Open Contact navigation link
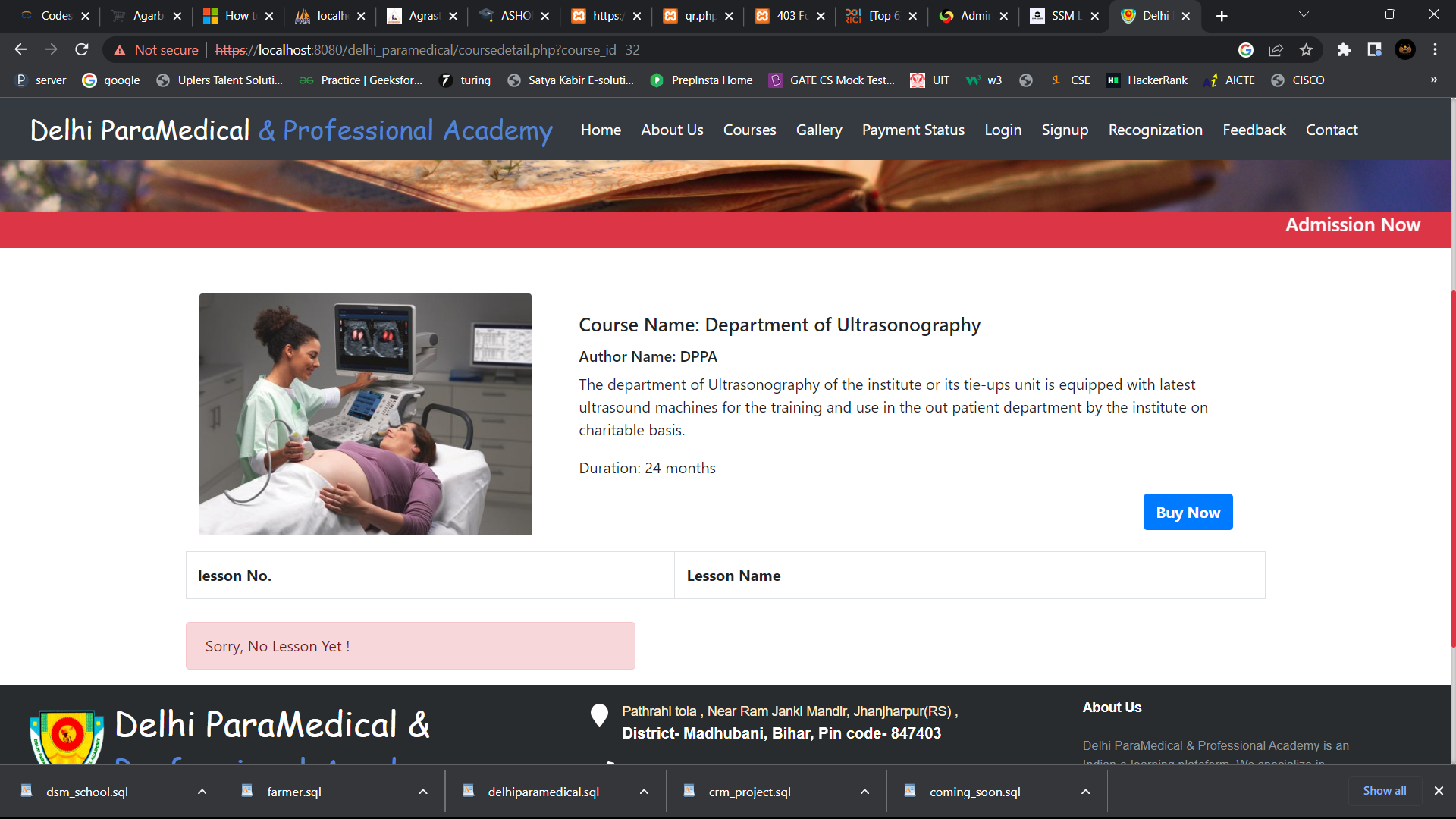Viewport: 1456px width, 819px height. point(1332,130)
